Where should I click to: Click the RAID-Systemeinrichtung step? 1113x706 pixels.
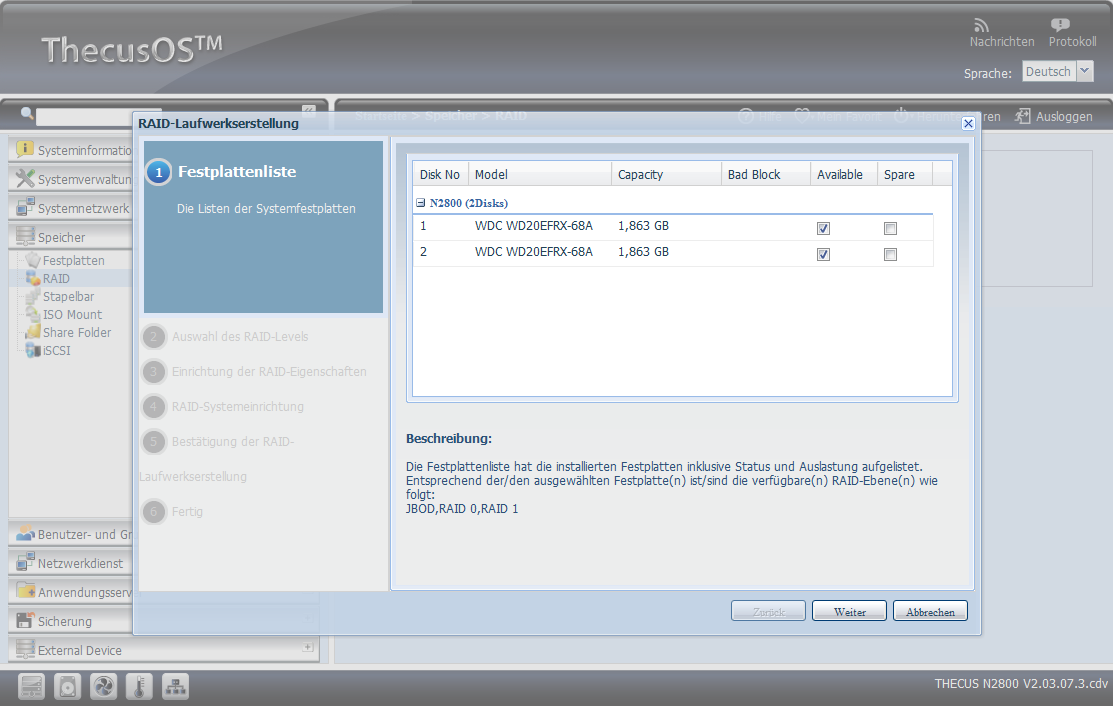(x=238, y=407)
